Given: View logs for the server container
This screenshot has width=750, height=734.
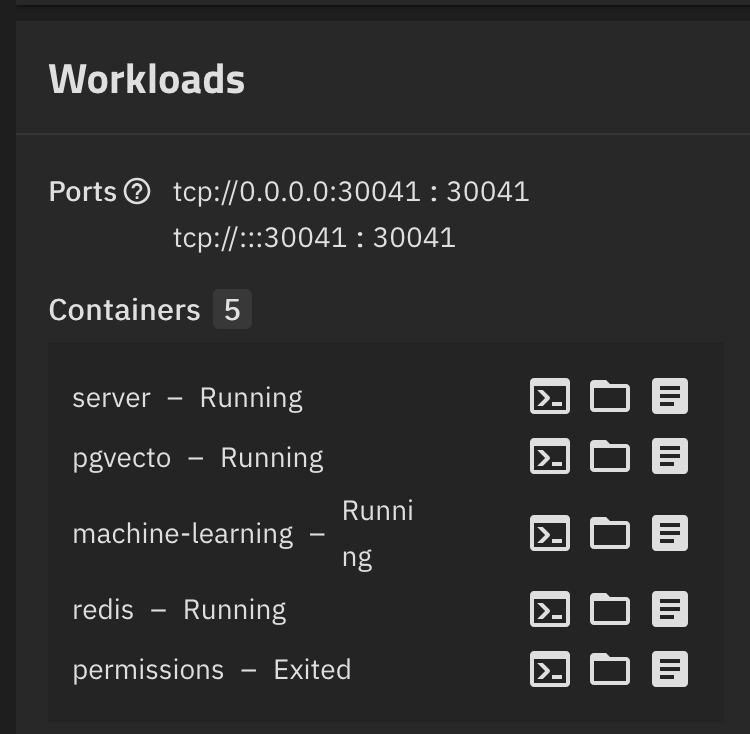Looking at the screenshot, I should point(670,396).
